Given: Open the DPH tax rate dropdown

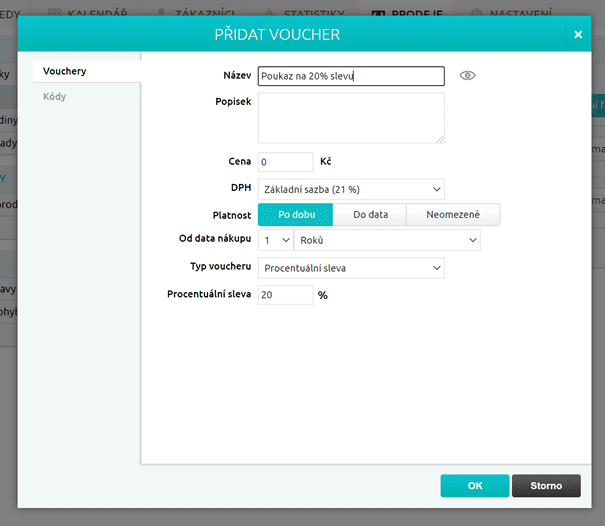Looking at the screenshot, I should tap(350, 188).
